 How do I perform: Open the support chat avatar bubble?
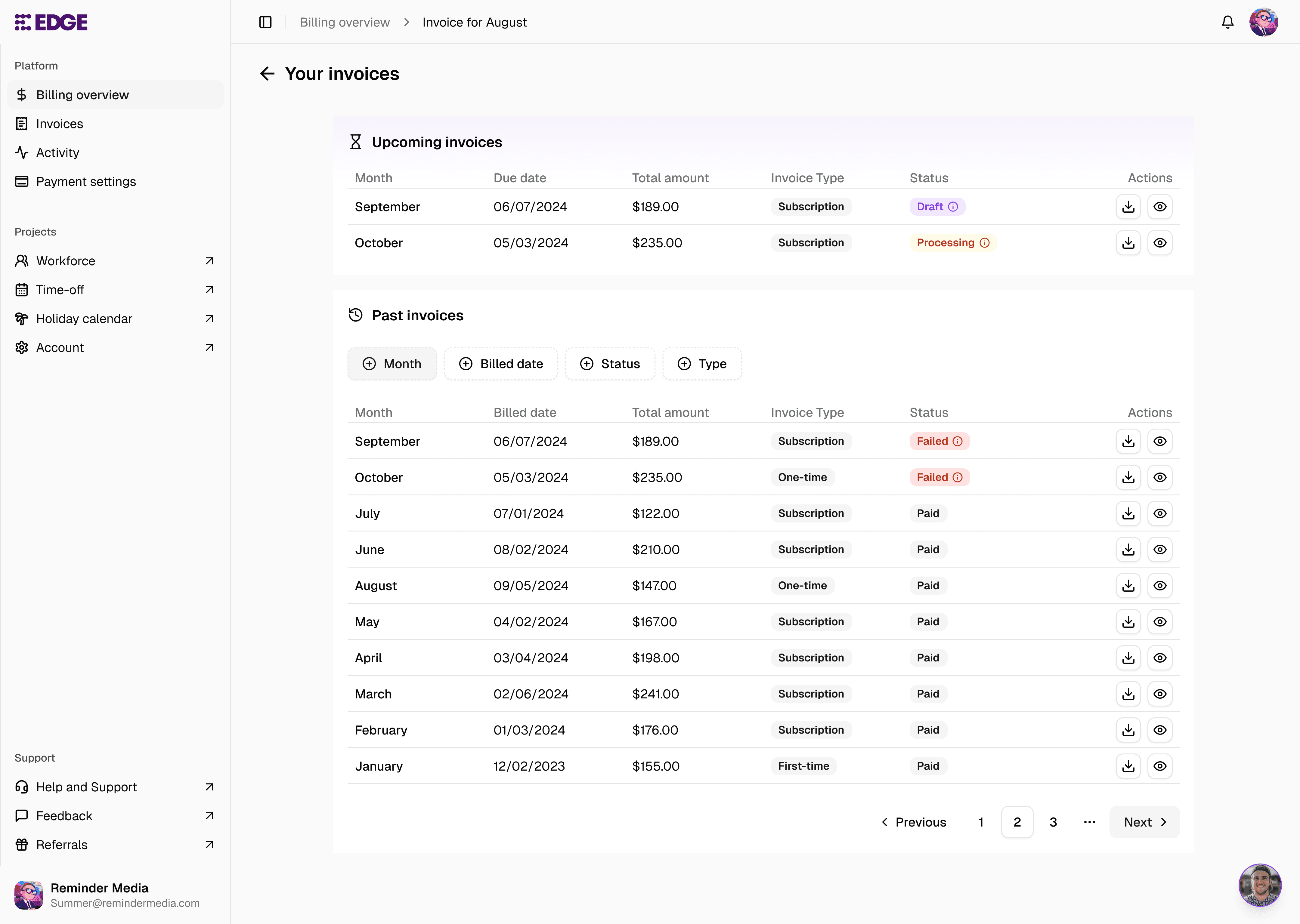point(1260,885)
